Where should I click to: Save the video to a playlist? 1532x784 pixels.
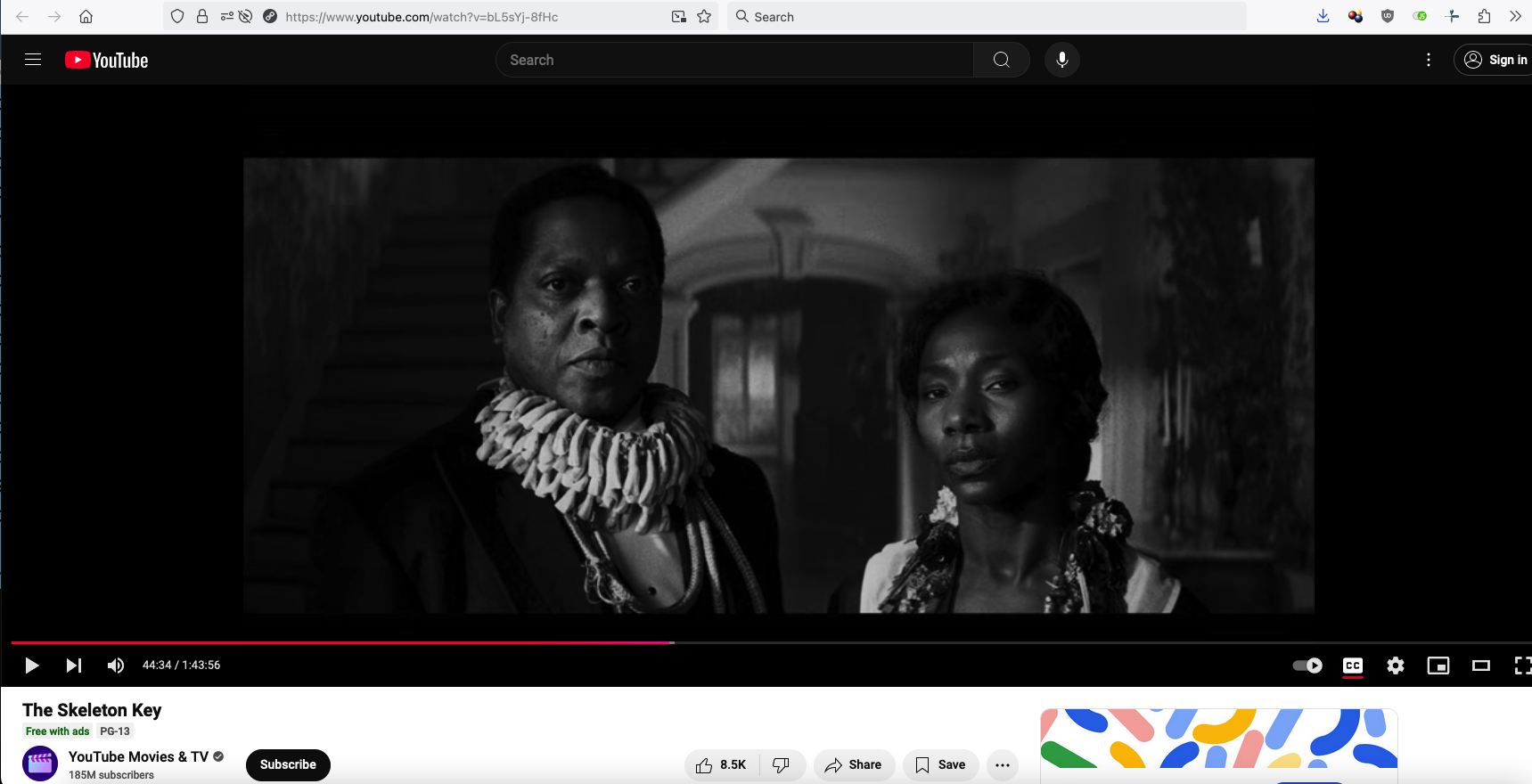(941, 765)
